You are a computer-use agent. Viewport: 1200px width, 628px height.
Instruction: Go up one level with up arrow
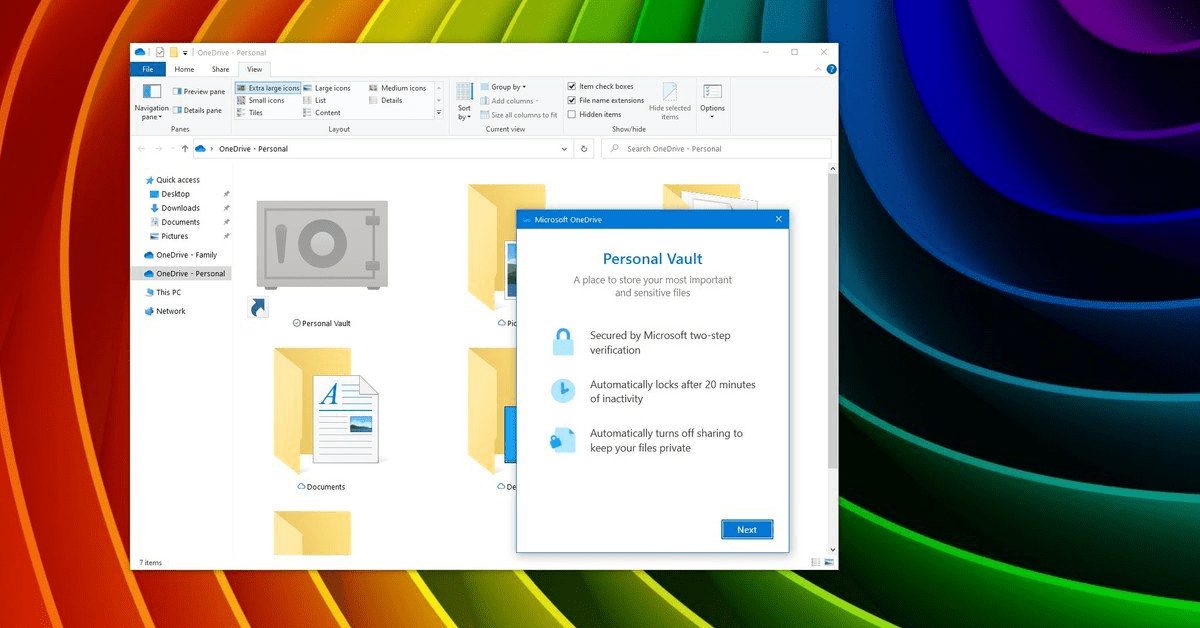point(185,148)
